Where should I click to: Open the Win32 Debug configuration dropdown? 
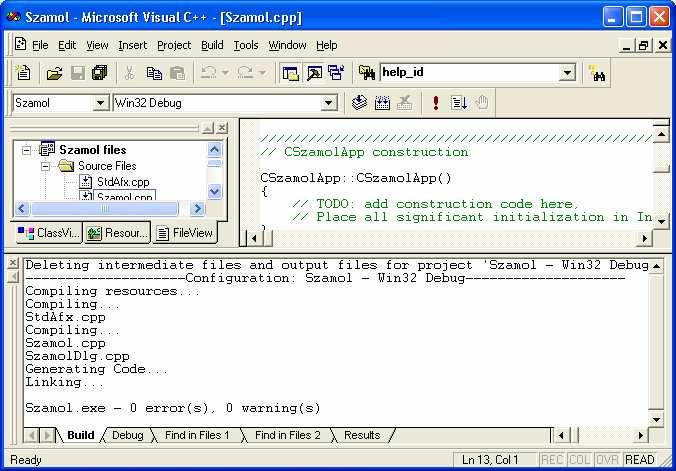(329, 103)
